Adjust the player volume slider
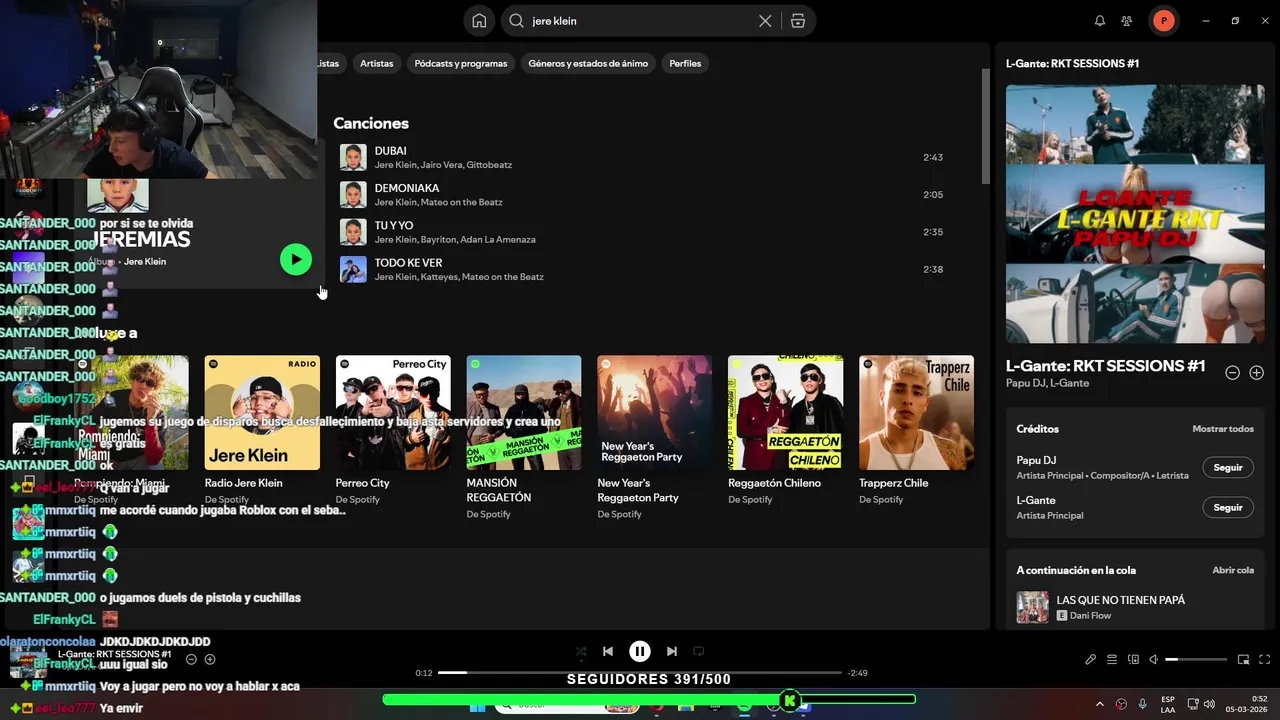This screenshot has height=720, width=1280. [x=1196, y=660]
